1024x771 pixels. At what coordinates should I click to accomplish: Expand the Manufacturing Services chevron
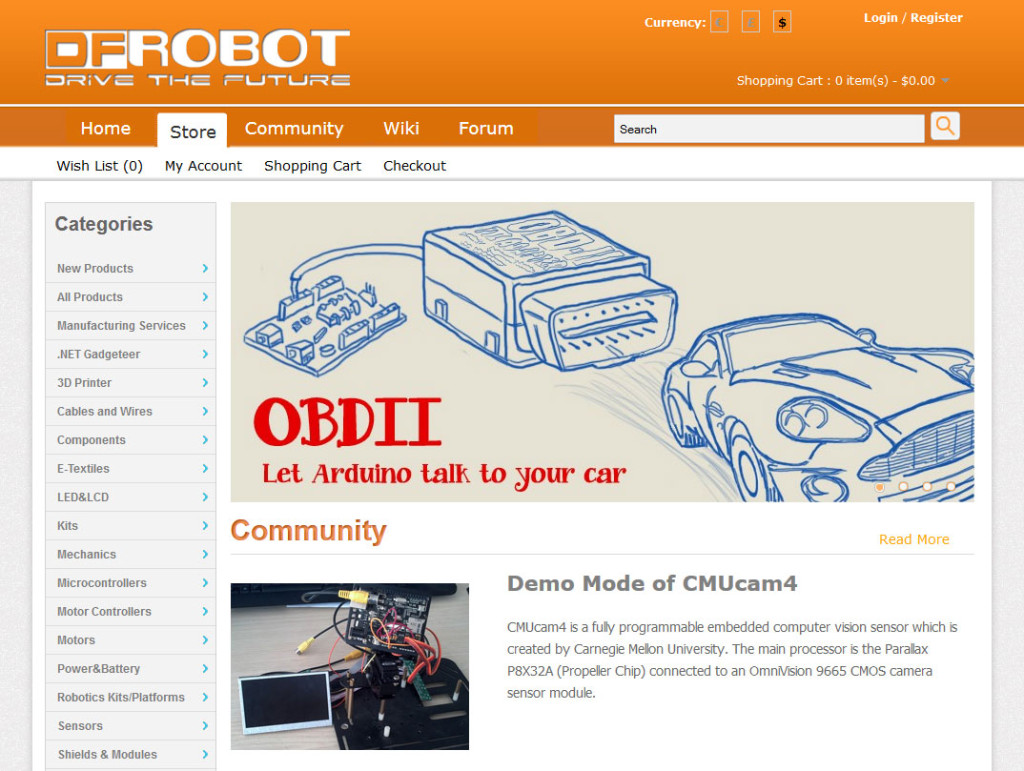pyautogui.click(x=205, y=326)
